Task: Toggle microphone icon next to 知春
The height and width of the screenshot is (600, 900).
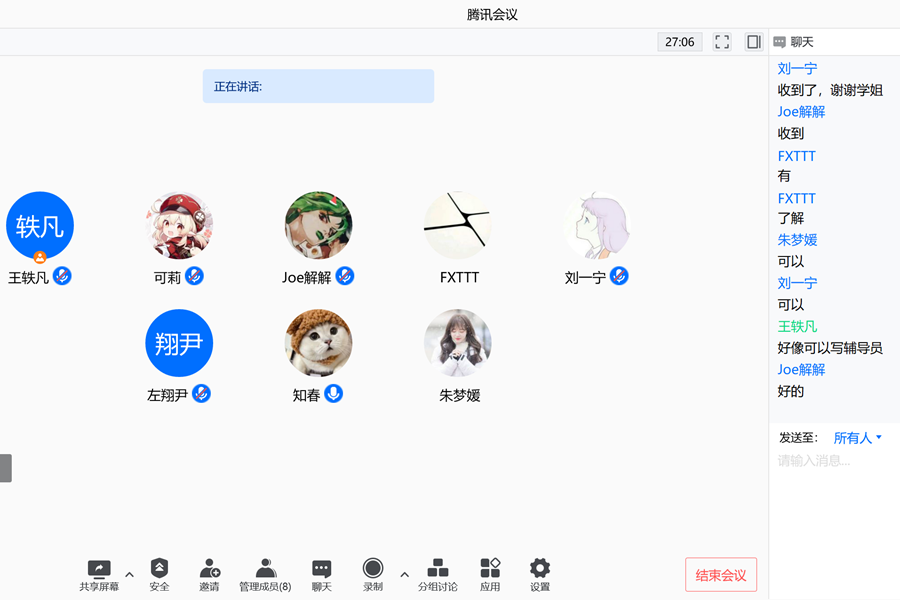Action: (334, 394)
